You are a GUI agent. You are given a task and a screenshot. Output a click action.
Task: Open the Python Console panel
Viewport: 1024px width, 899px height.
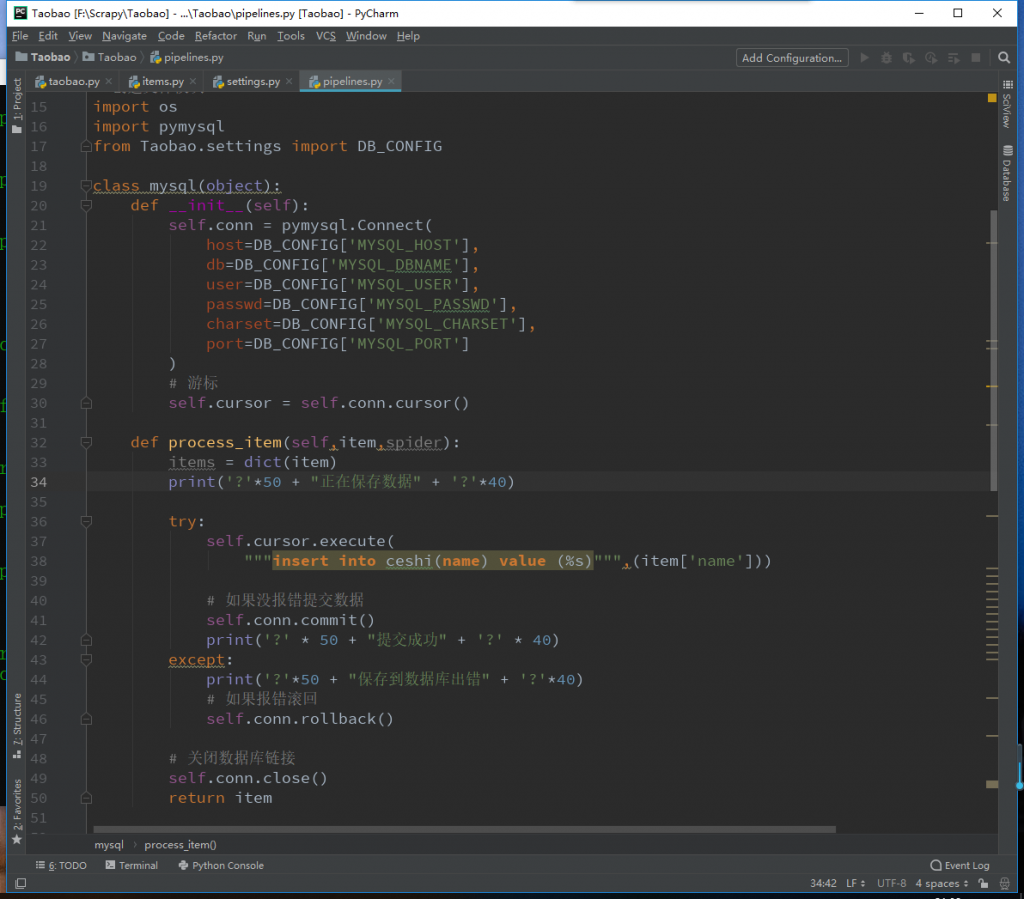(x=221, y=866)
